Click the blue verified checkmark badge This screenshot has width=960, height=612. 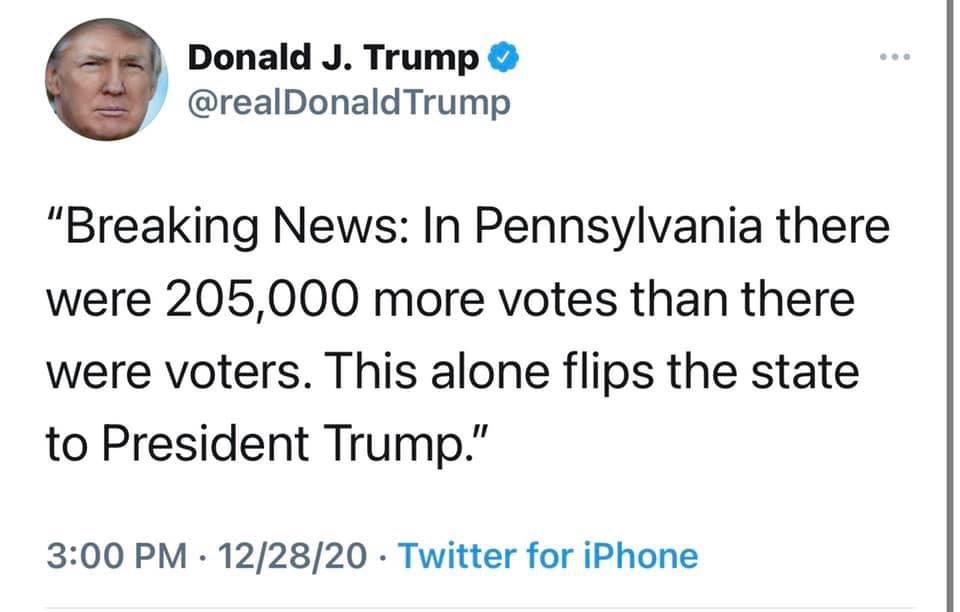[x=501, y=60]
